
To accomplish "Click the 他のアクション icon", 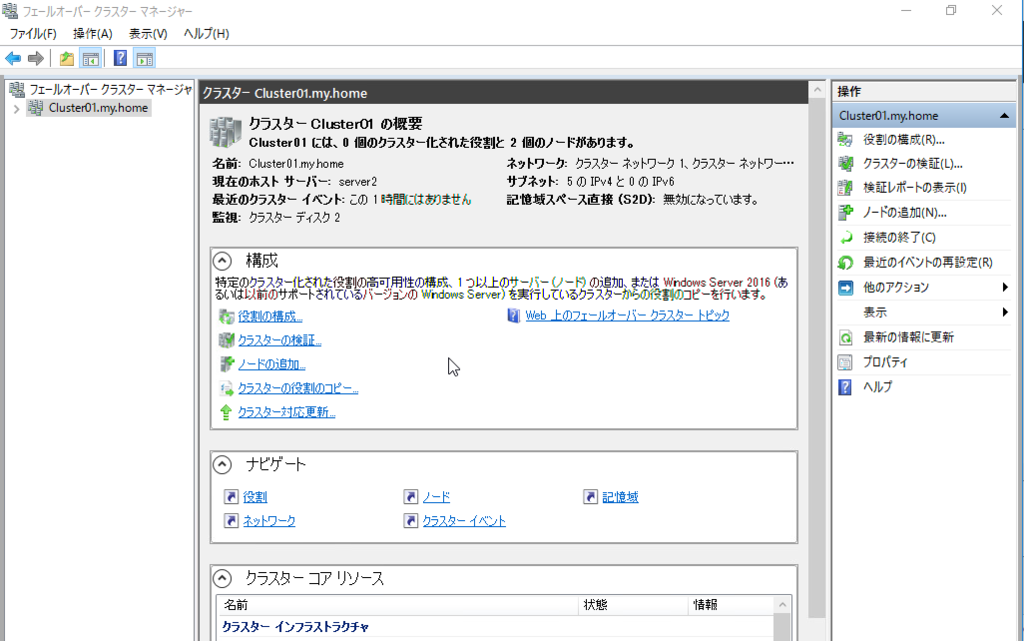I will [845, 287].
